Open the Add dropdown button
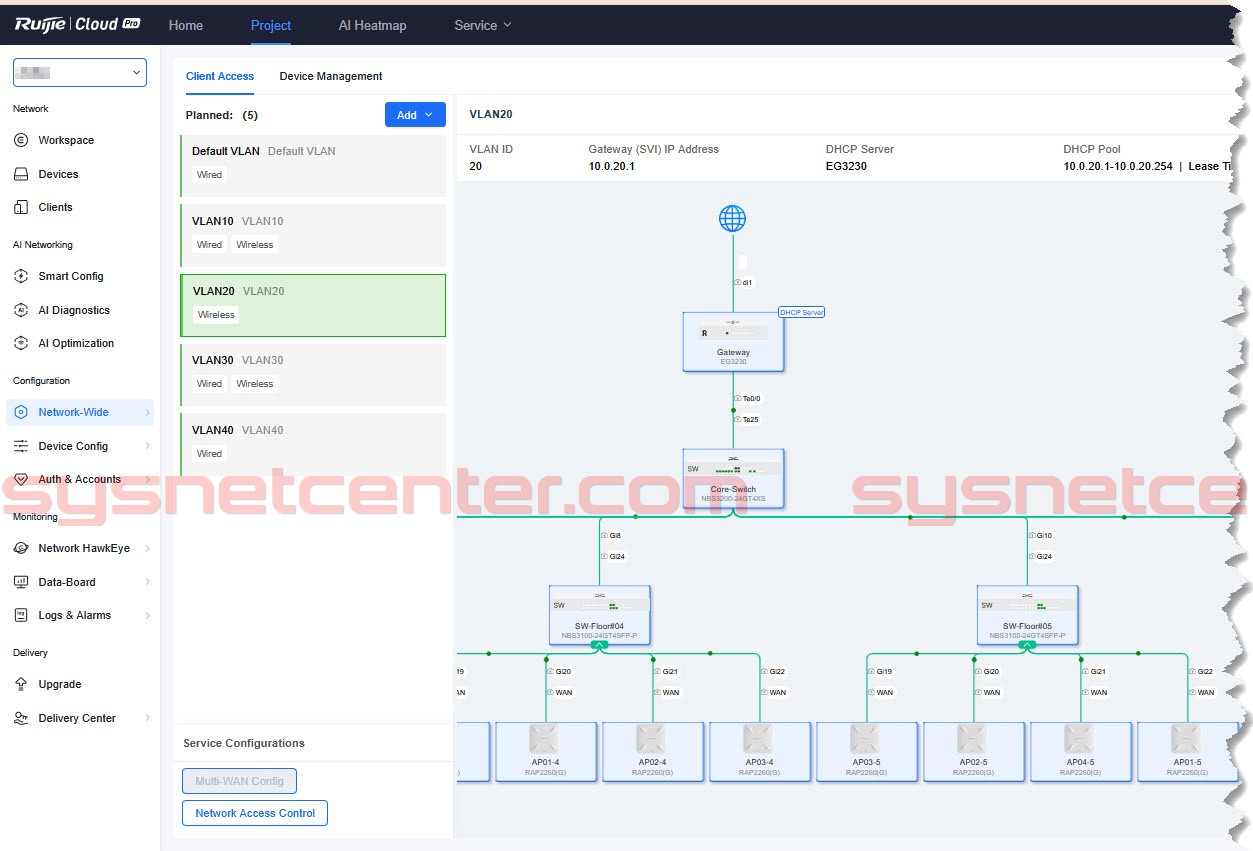This screenshot has width=1253, height=851. [415, 115]
